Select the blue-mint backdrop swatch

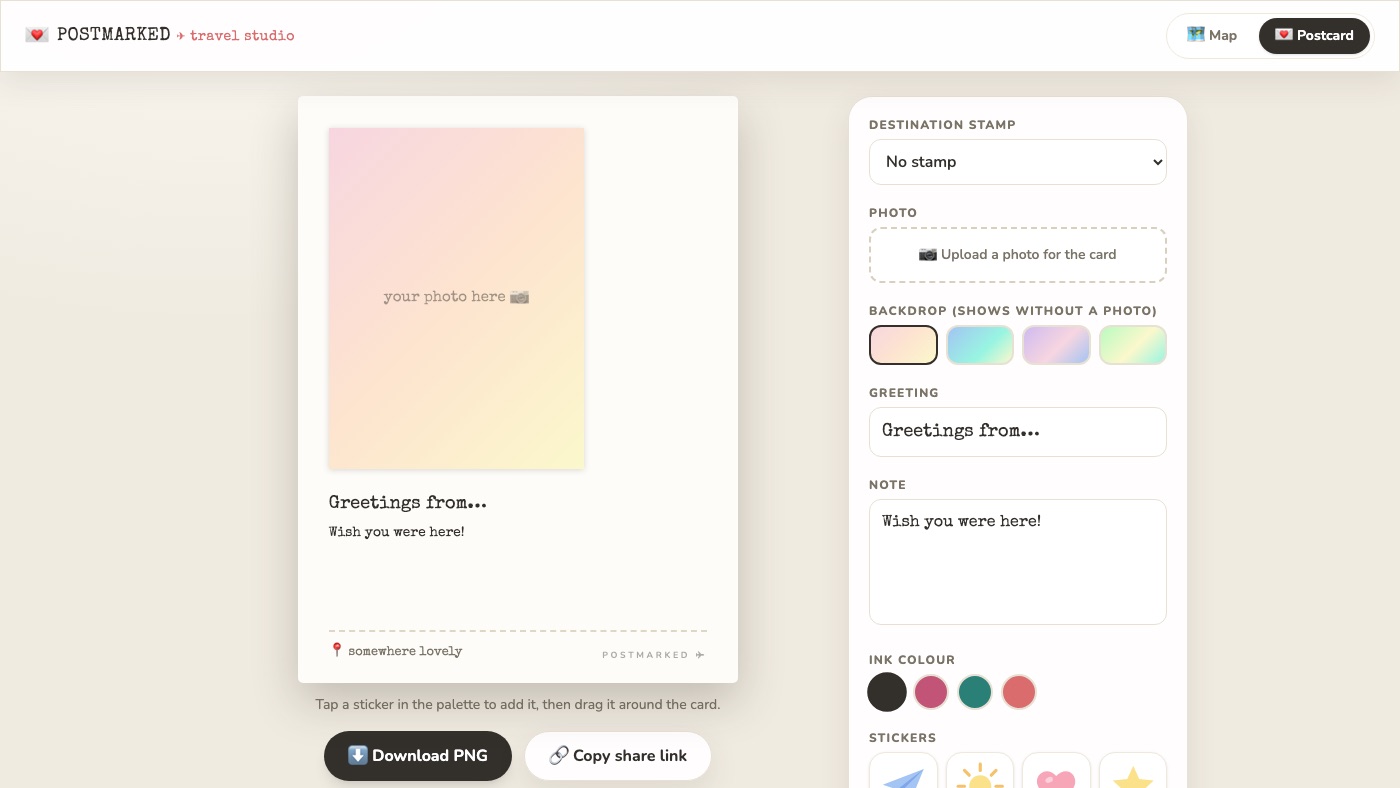[x=980, y=345]
